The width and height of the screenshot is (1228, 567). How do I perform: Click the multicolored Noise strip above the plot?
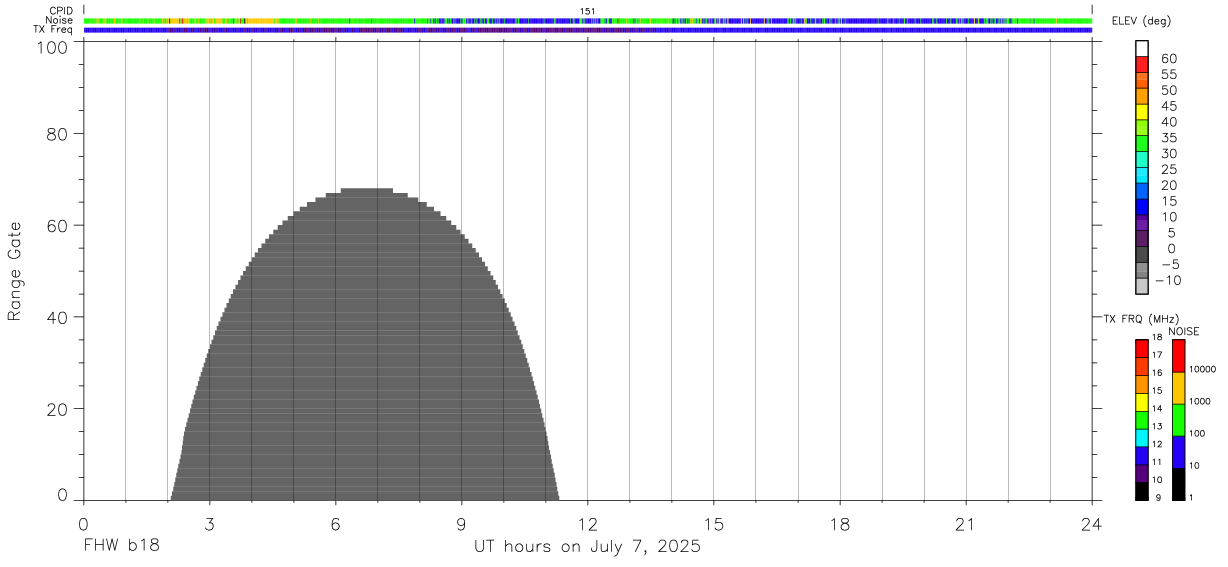pos(588,20)
